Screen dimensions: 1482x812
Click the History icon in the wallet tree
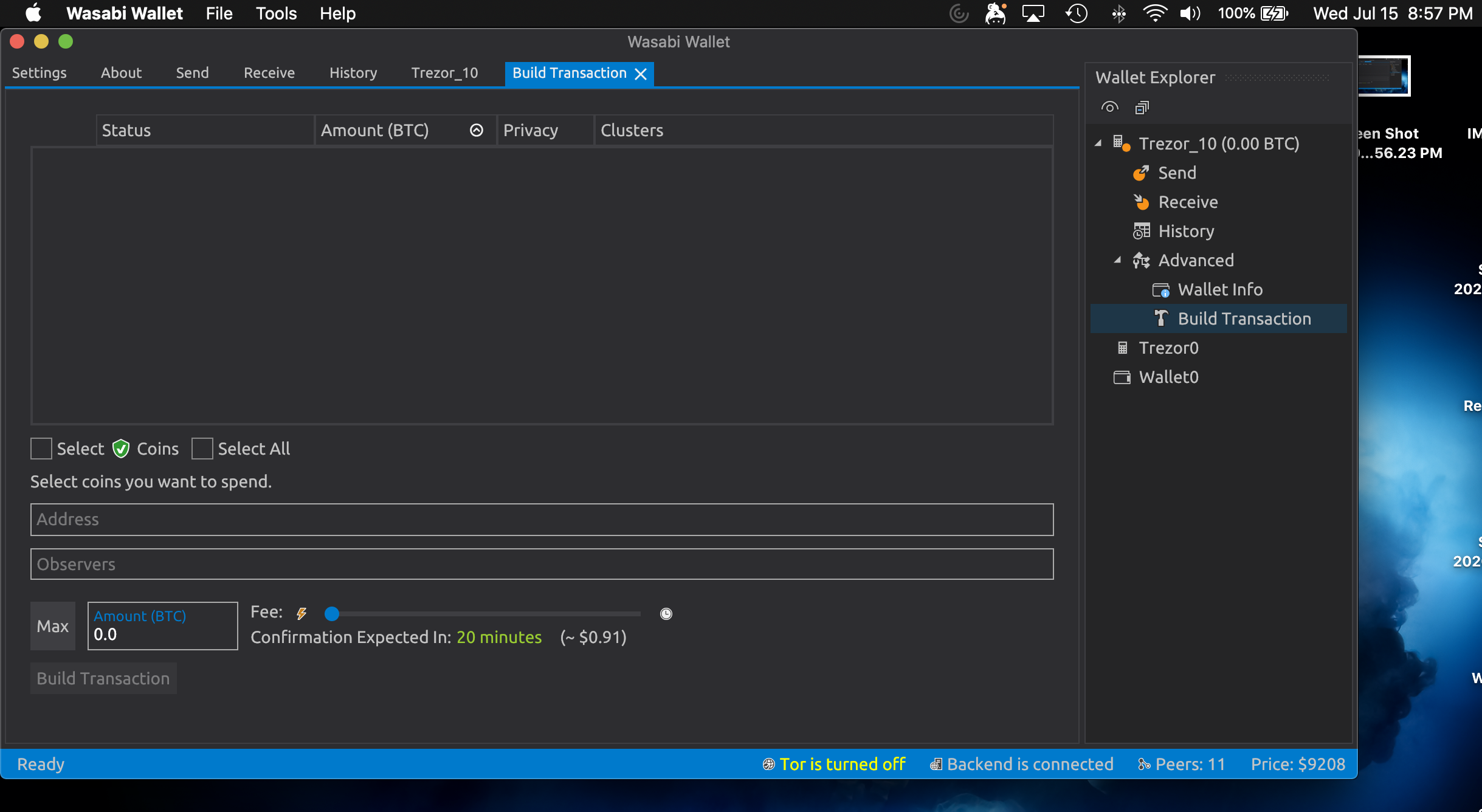pos(1141,232)
